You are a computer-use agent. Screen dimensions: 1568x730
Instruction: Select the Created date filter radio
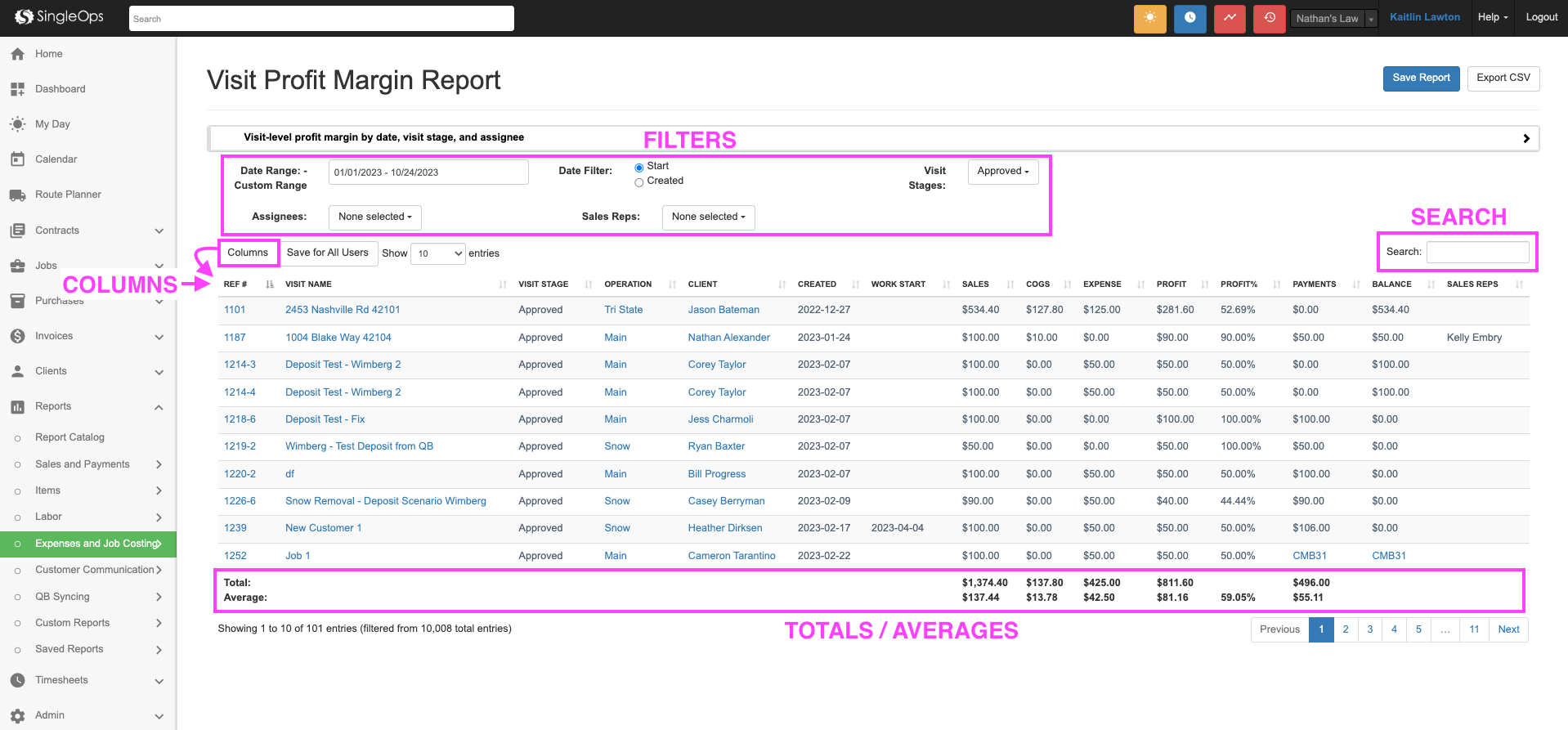(x=639, y=182)
